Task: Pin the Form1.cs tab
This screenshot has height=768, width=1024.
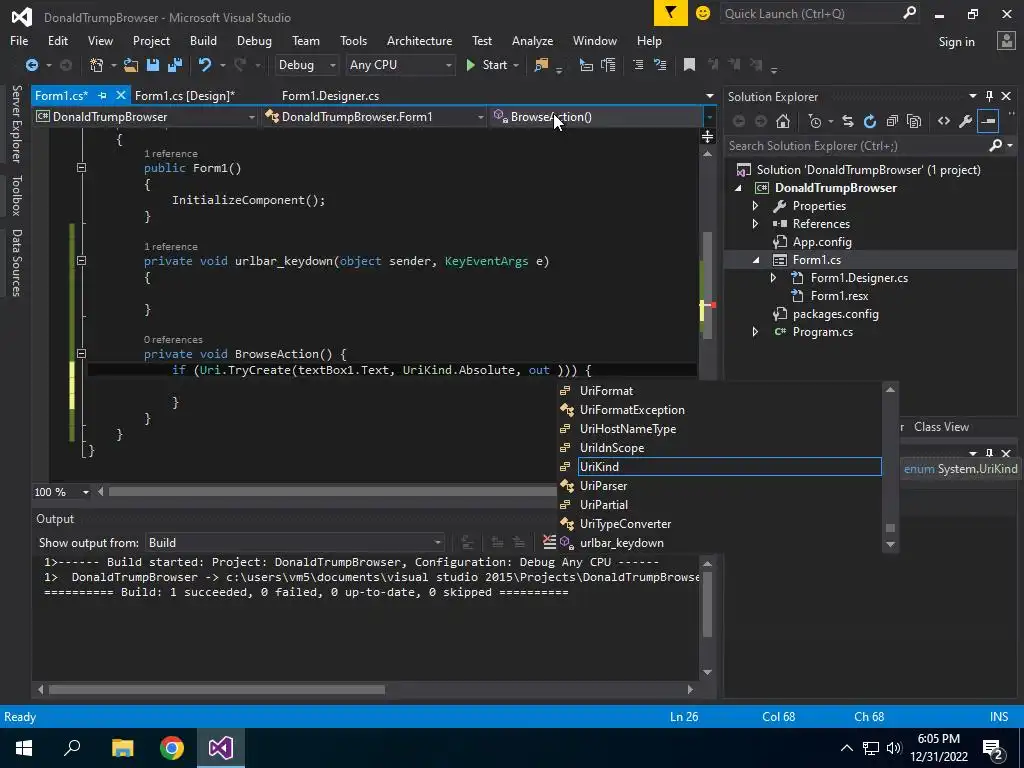Action: [102, 95]
